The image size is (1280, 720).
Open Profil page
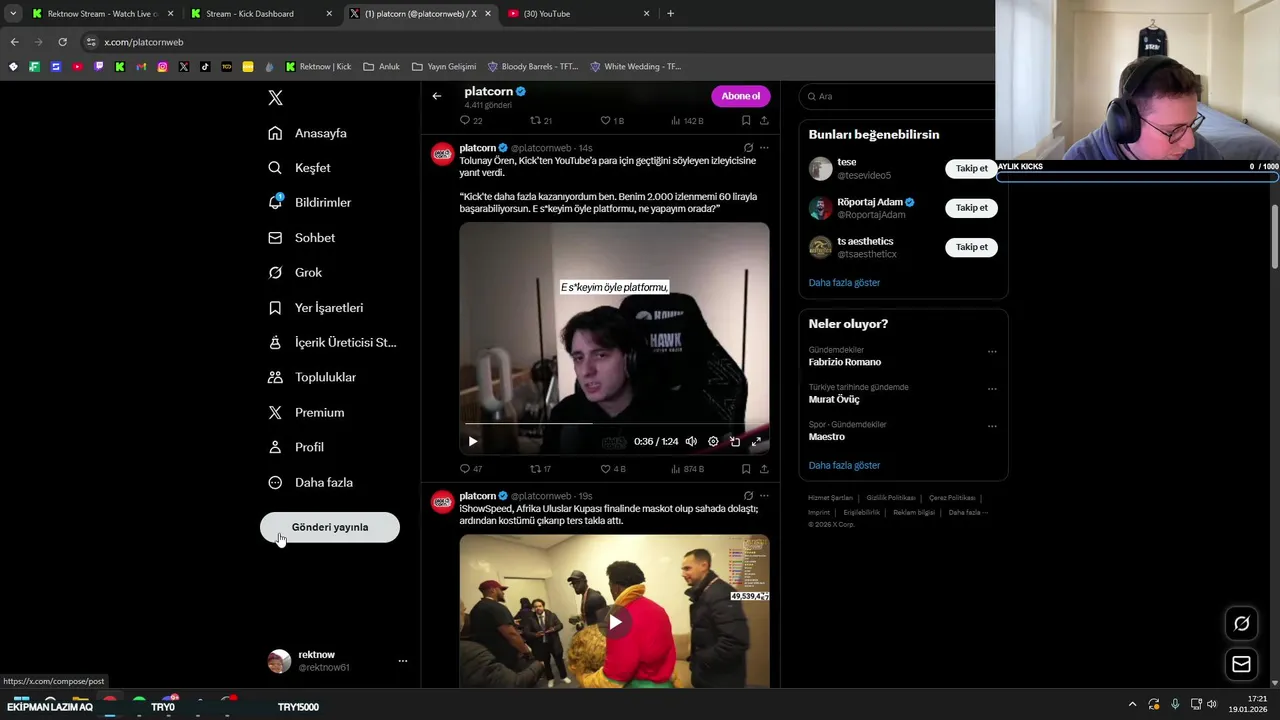coord(296,448)
